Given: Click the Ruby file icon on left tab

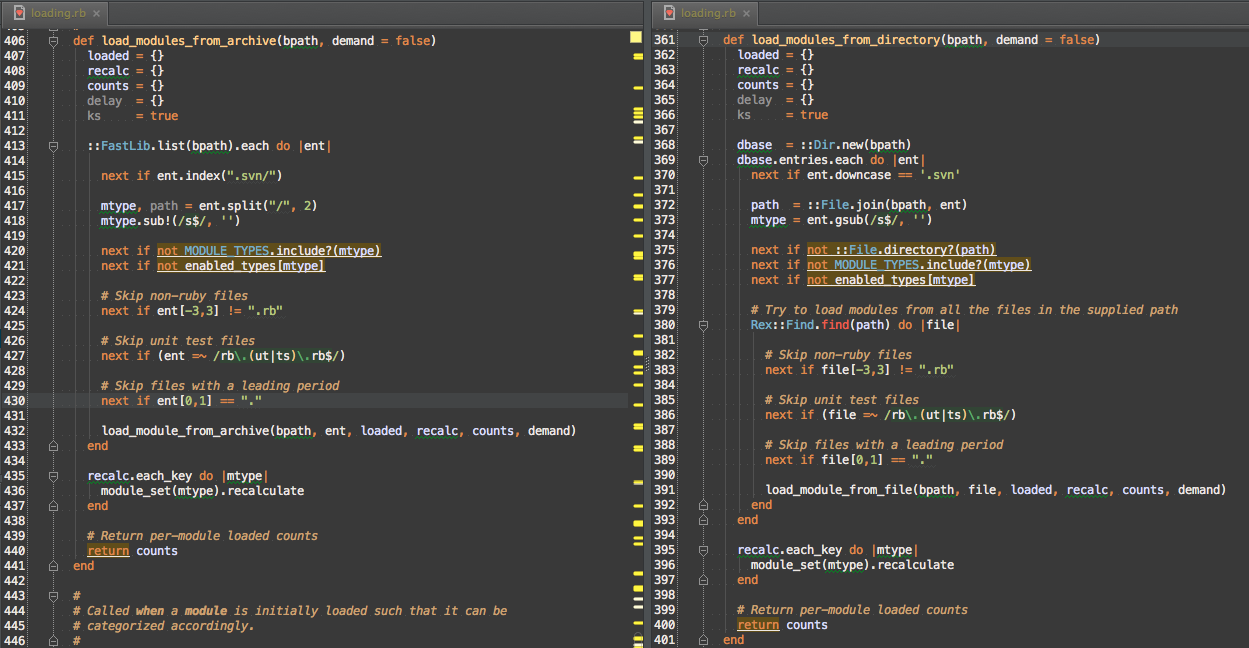Looking at the screenshot, I should pyautogui.click(x=18, y=13).
